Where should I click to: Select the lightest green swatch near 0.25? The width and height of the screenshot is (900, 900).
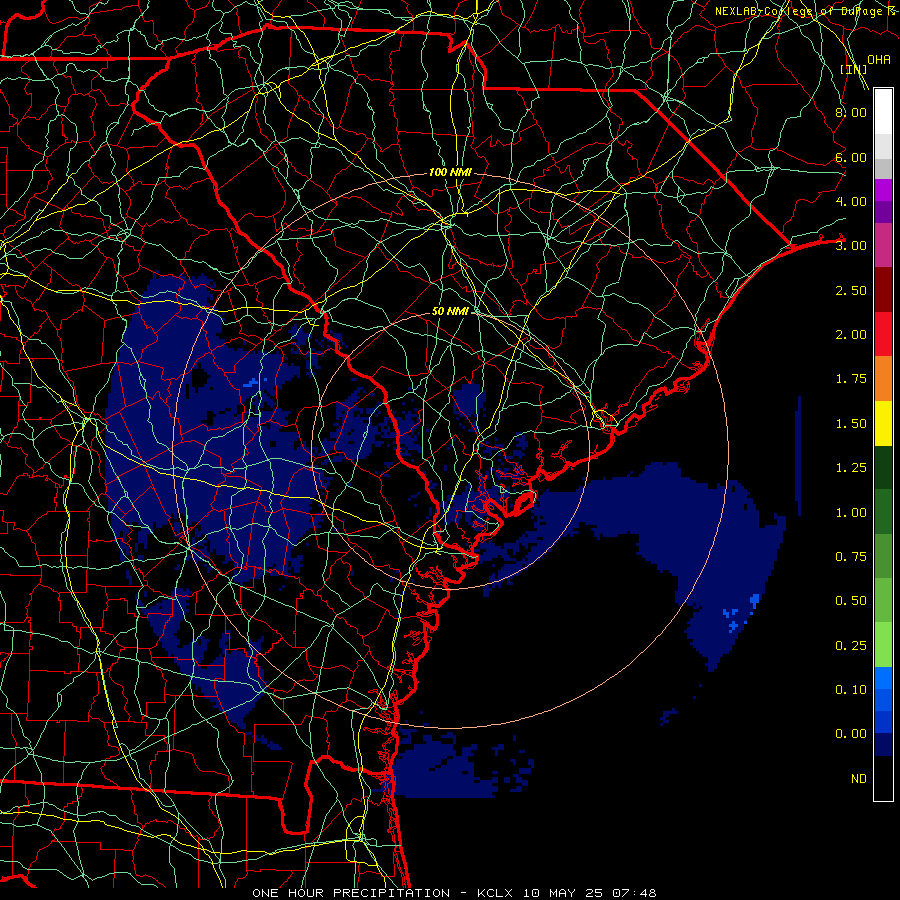883,645
